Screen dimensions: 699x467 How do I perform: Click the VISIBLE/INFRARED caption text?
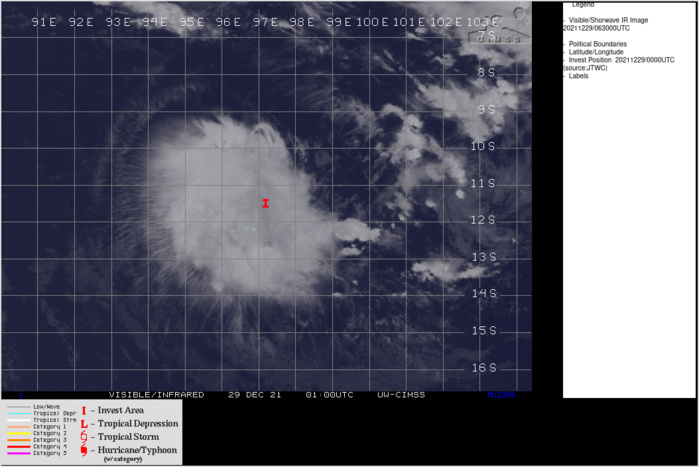[x=156, y=395]
